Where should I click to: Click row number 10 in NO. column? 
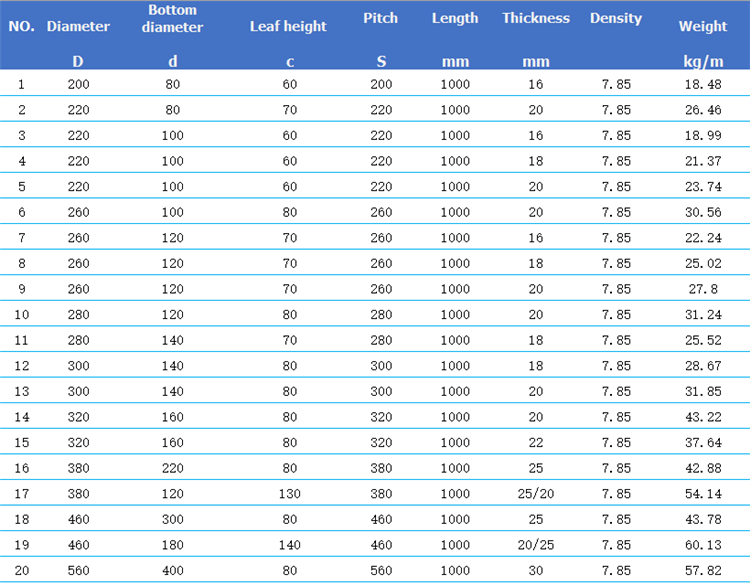pyautogui.click(x=22, y=314)
